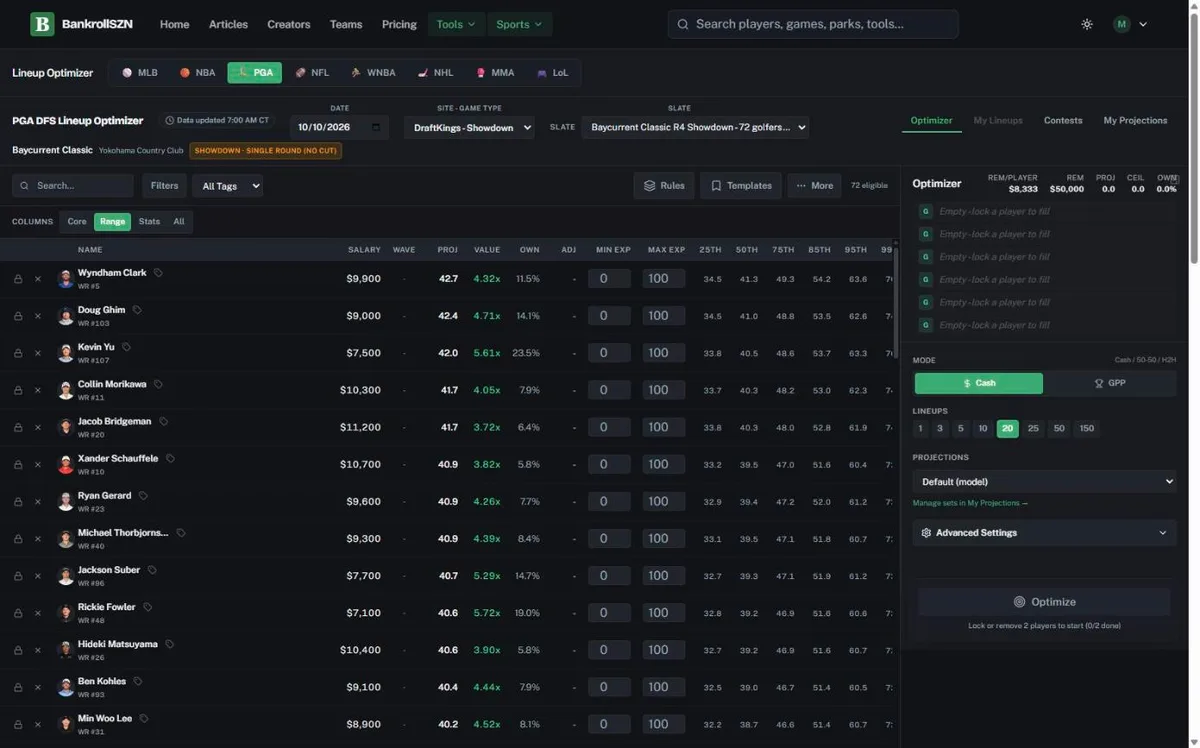Lock Michael Thorbjornsen with the lock icon
Screen dimensions: 1200x748
pyautogui.click(x=18, y=539)
